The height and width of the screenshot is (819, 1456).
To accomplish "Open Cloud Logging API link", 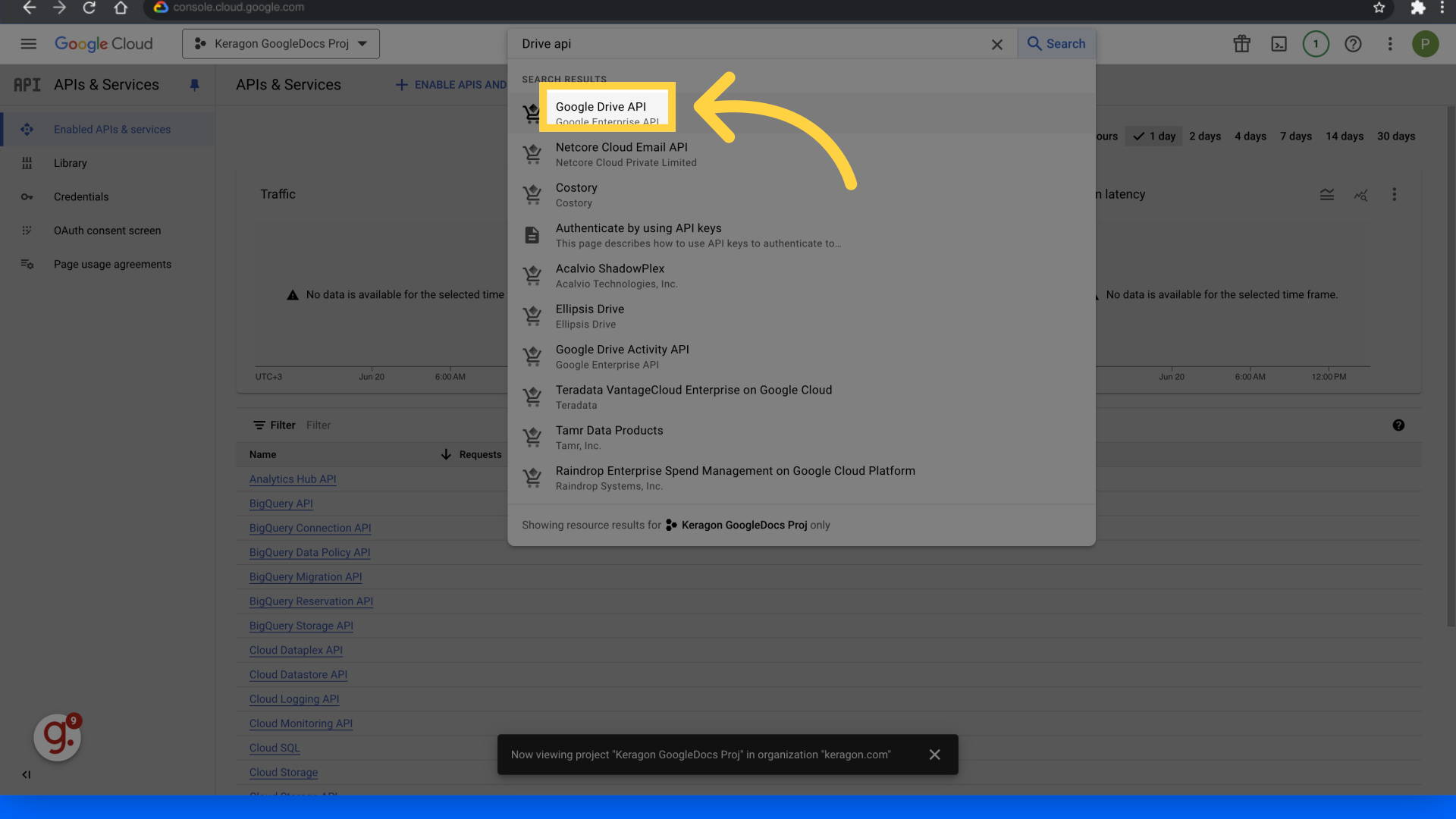I will coord(294,699).
